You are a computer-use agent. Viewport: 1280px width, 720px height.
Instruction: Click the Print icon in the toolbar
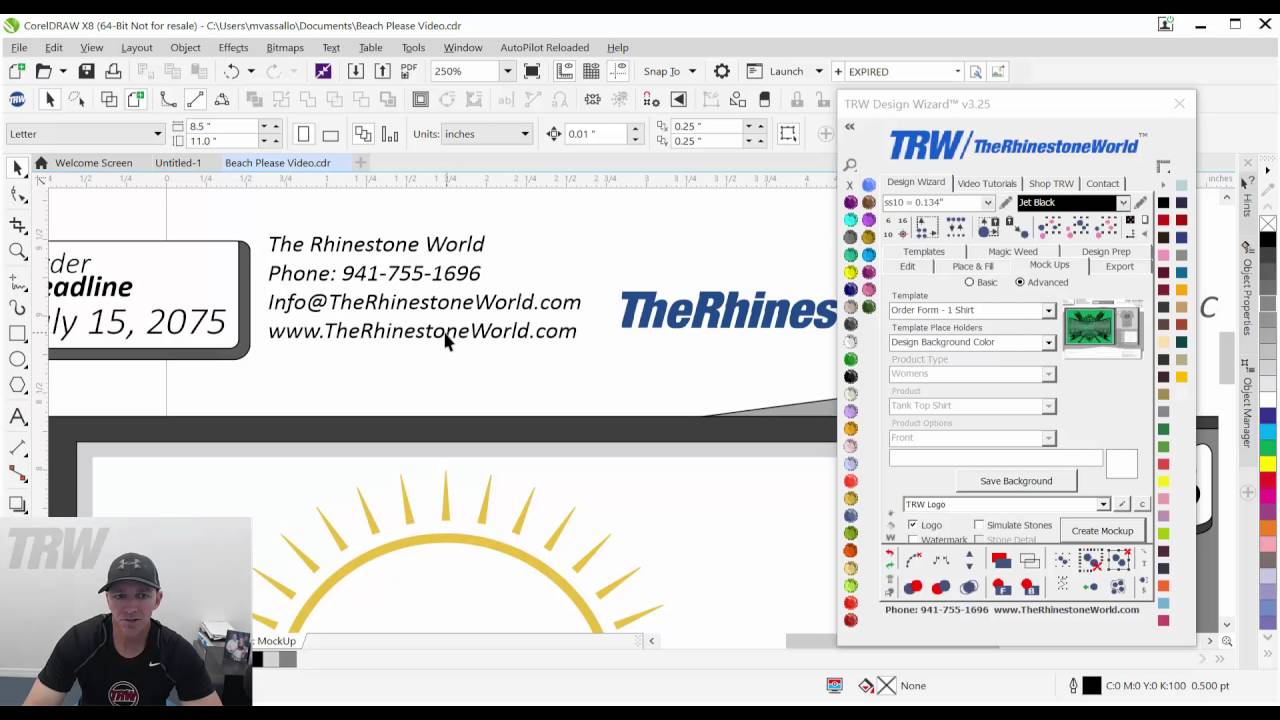pyautogui.click(x=113, y=71)
